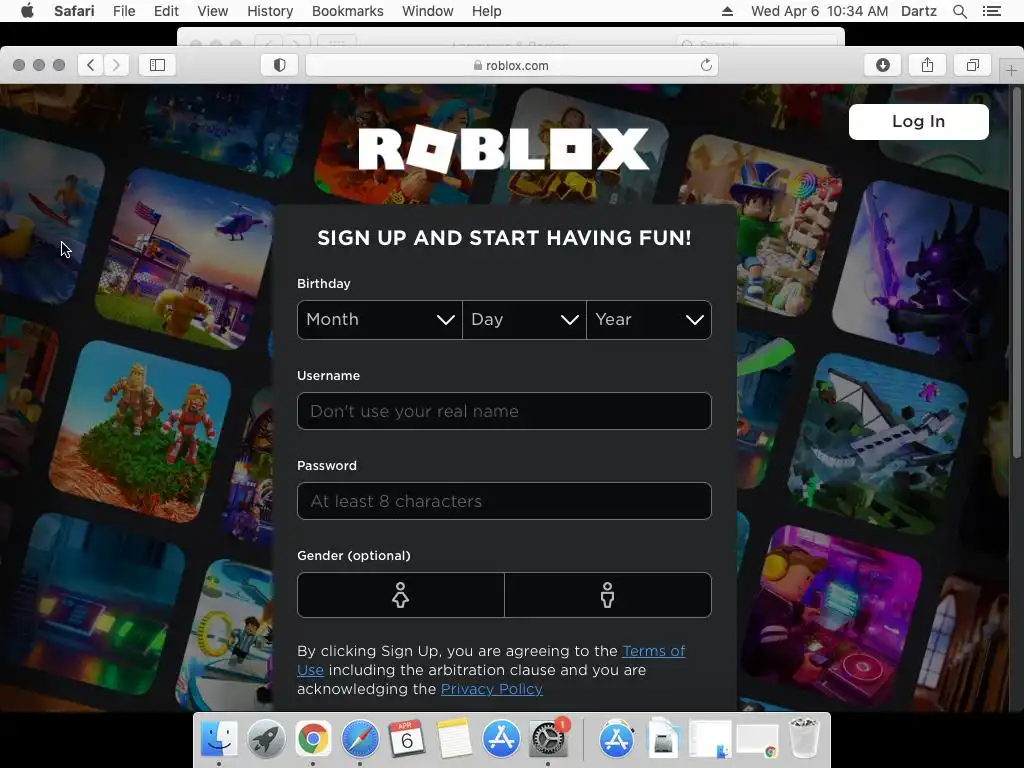Open the Trash in the Dock

click(x=805, y=739)
